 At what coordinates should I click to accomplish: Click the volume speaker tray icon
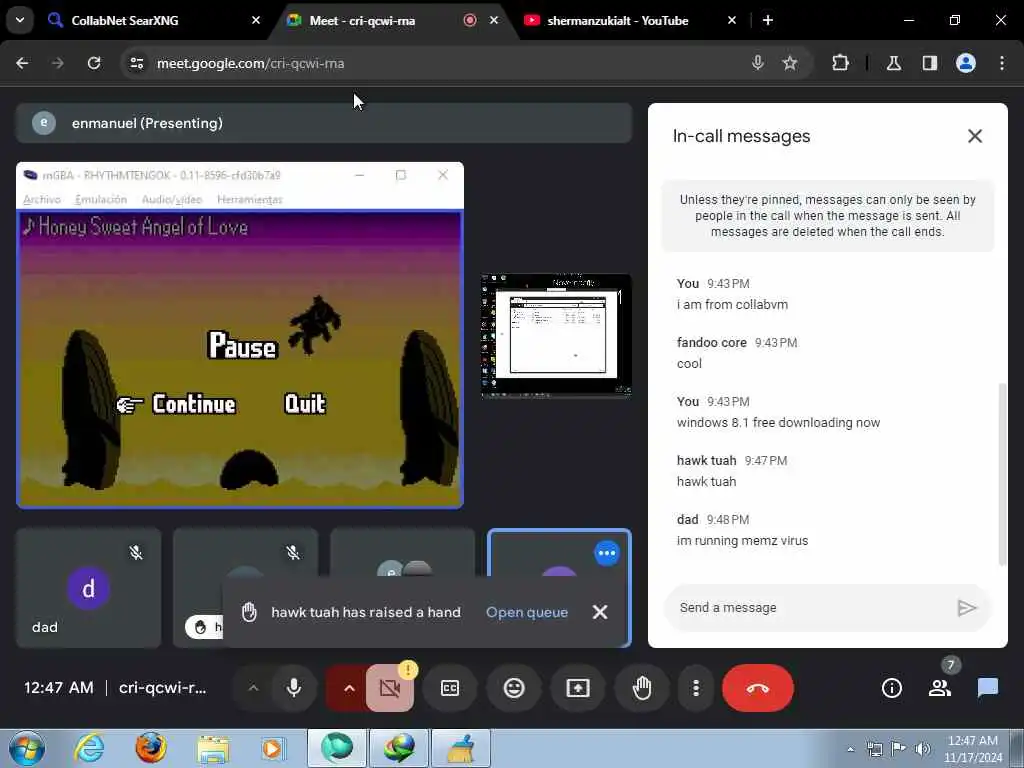pos(923,749)
